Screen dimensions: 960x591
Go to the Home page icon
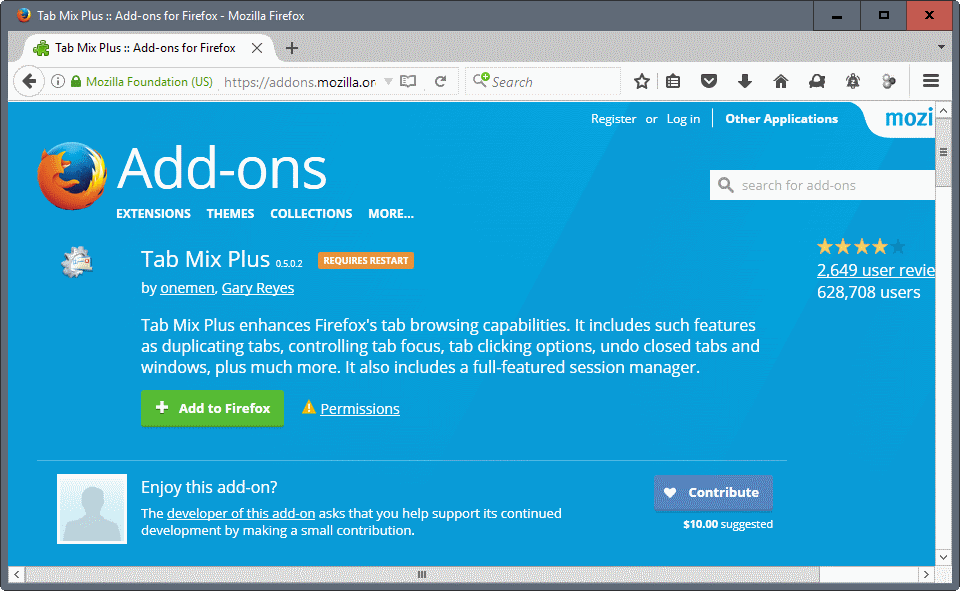point(781,81)
